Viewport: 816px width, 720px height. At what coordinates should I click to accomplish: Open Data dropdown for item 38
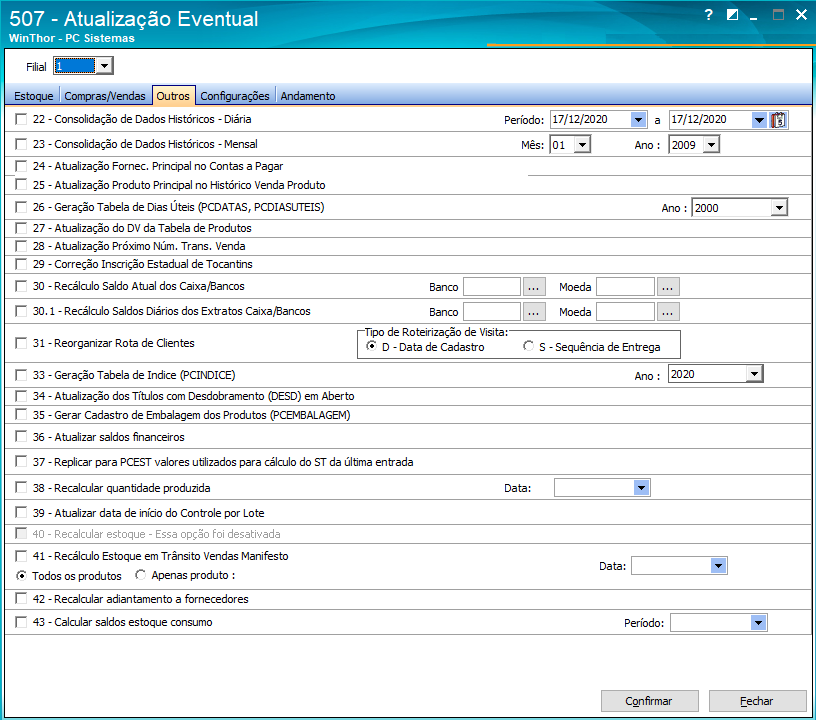click(x=641, y=488)
